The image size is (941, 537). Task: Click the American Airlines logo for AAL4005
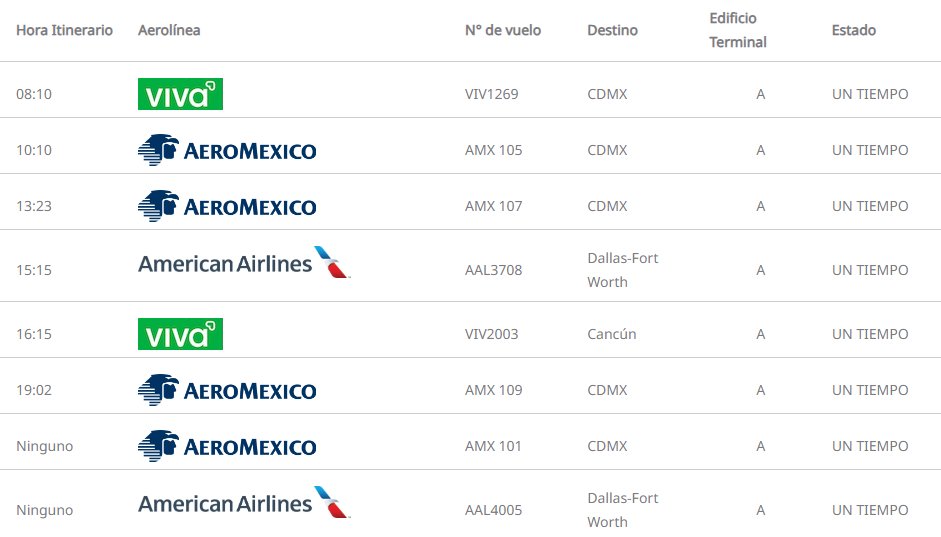click(x=244, y=503)
